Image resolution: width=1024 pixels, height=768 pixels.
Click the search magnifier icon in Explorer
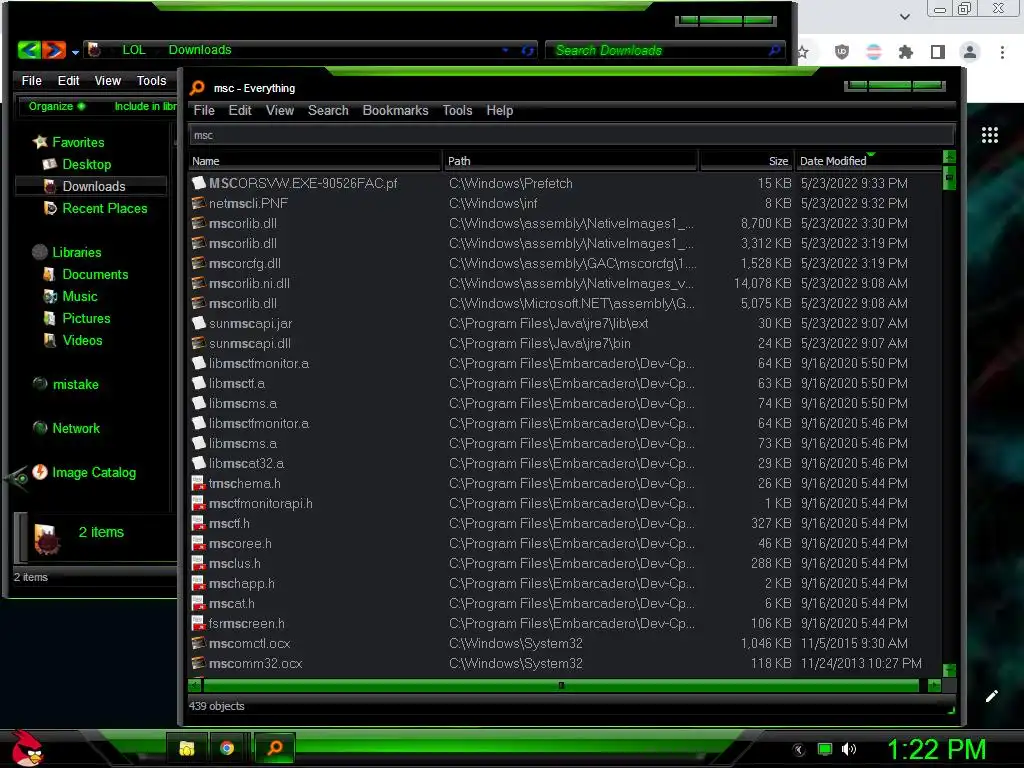point(775,50)
